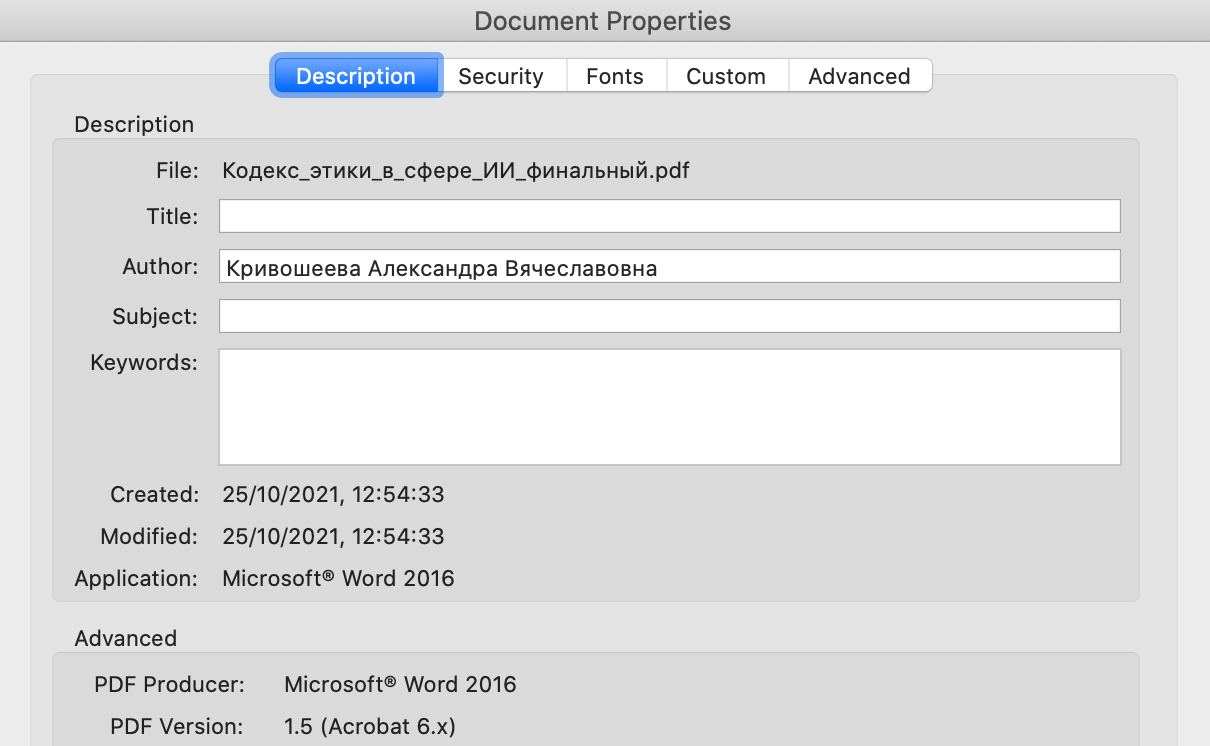Image resolution: width=1210 pixels, height=746 pixels.
Task: Click into the Author text field
Action: click(x=670, y=266)
